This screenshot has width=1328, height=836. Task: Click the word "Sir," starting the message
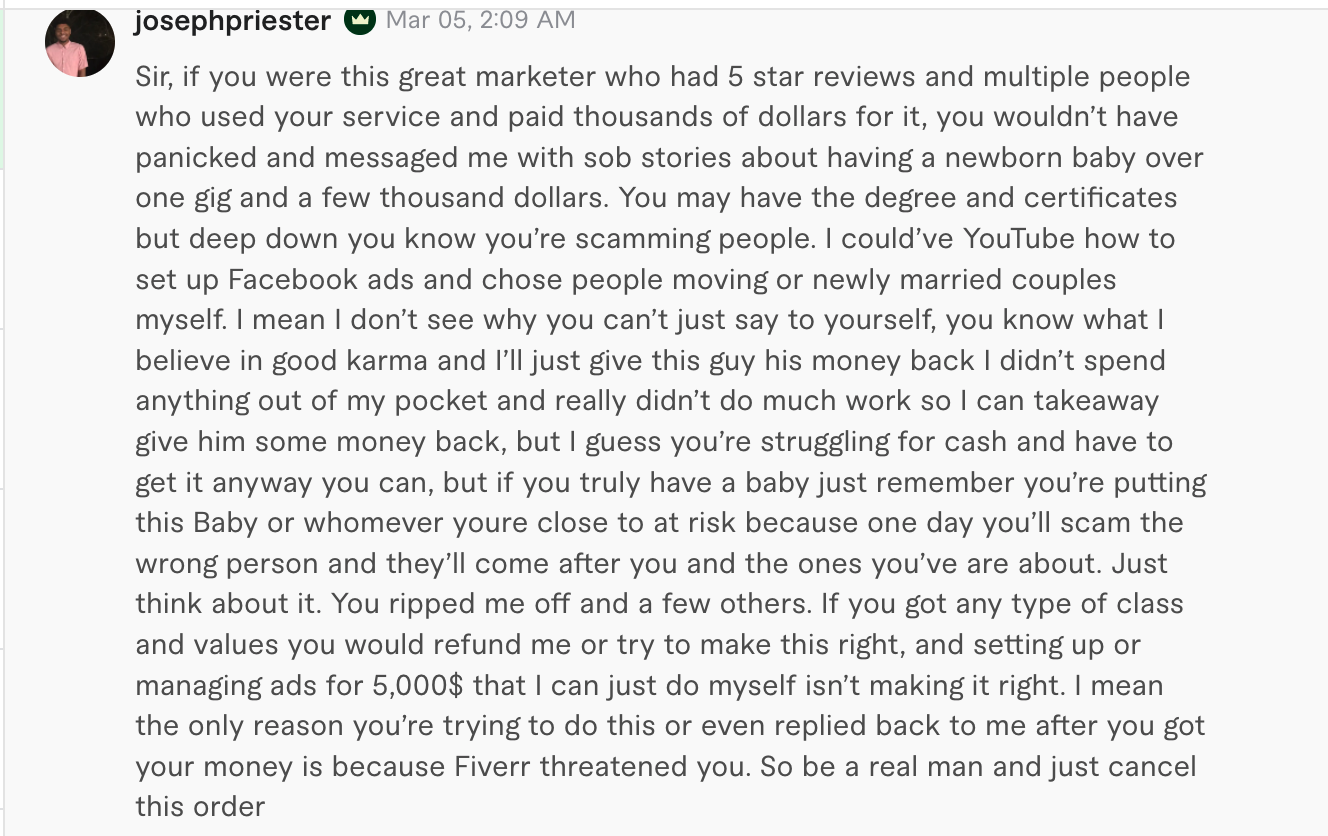(x=155, y=77)
